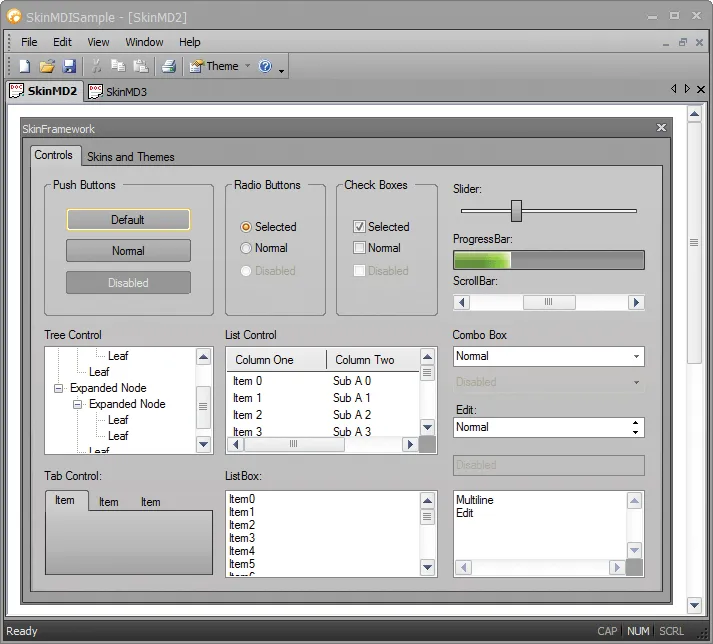Click the Theme toolbar button
This screenshot has height=644, width=713.
(x=214, y=66)
